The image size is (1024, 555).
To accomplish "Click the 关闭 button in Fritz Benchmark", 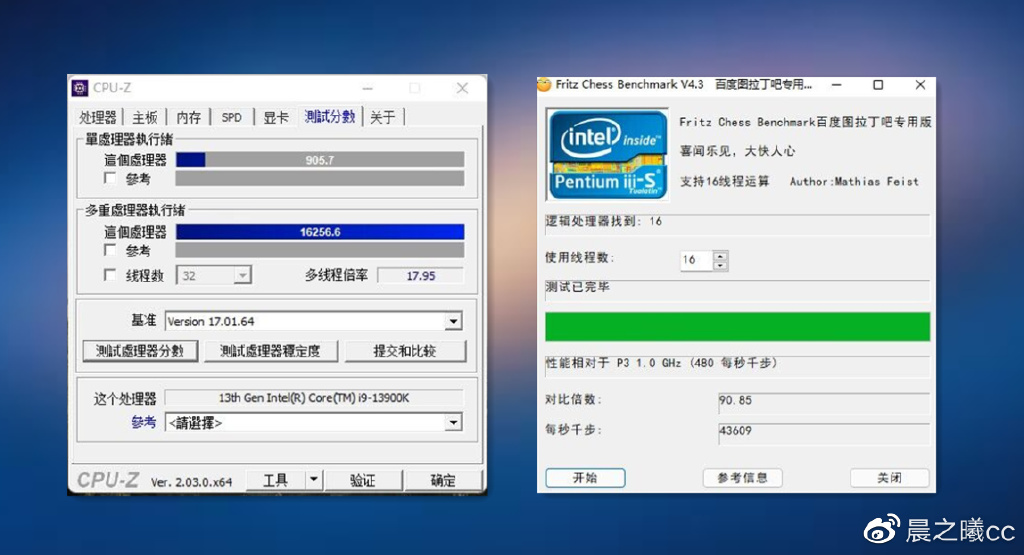I will (x=889, y=478).
